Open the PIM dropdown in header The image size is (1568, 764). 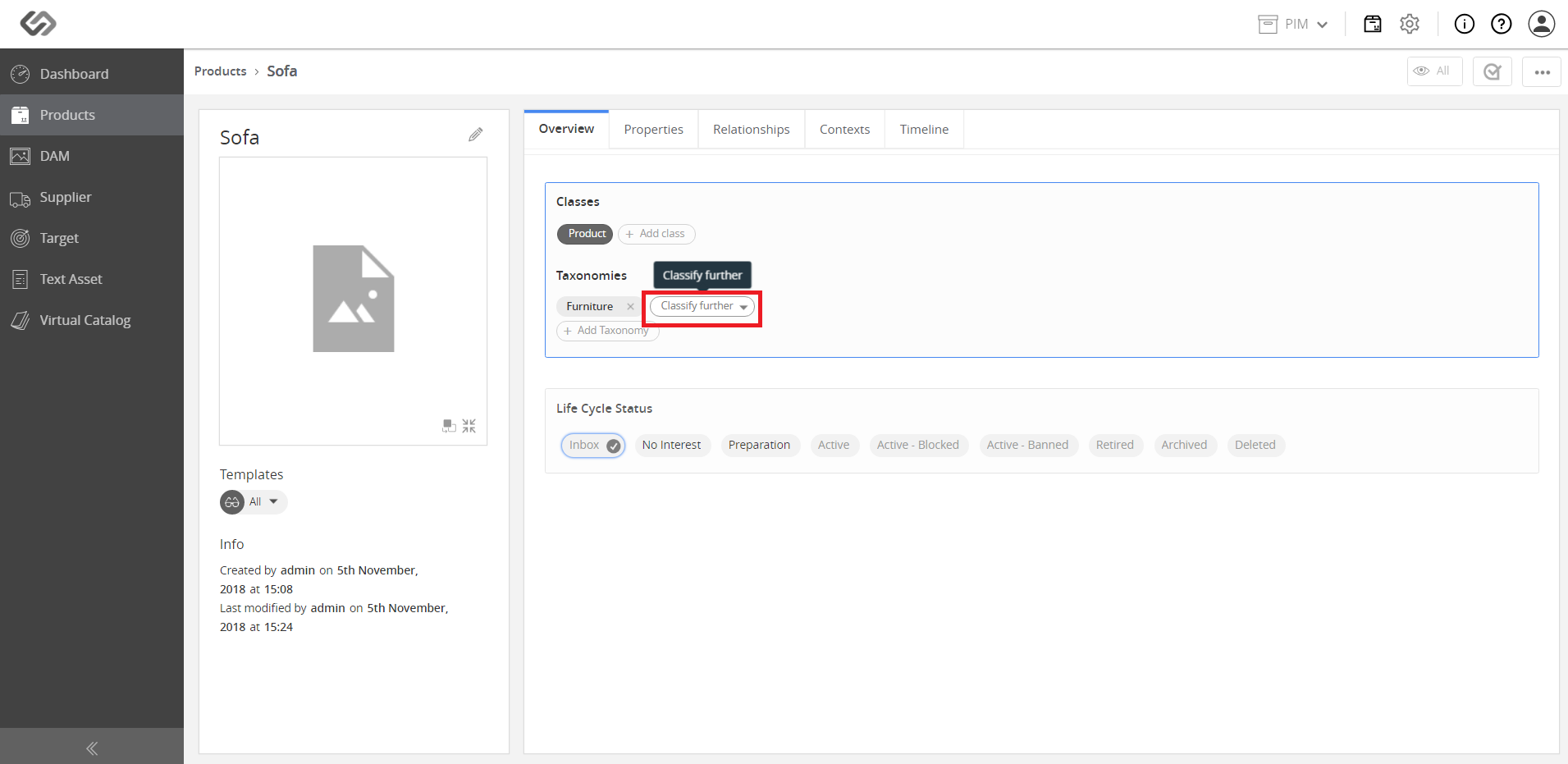pos(1293,24)
